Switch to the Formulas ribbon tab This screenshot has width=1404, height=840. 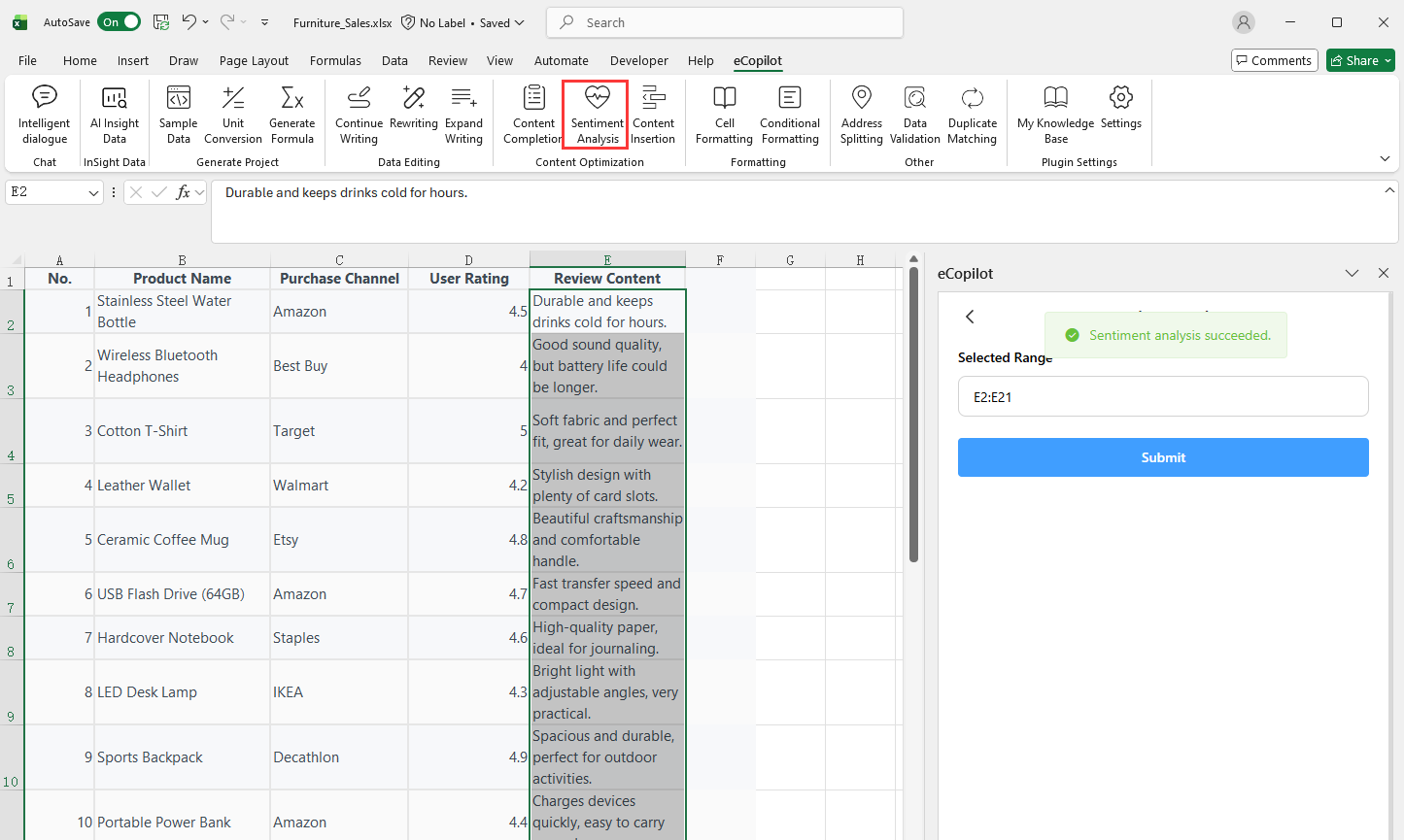335,60
